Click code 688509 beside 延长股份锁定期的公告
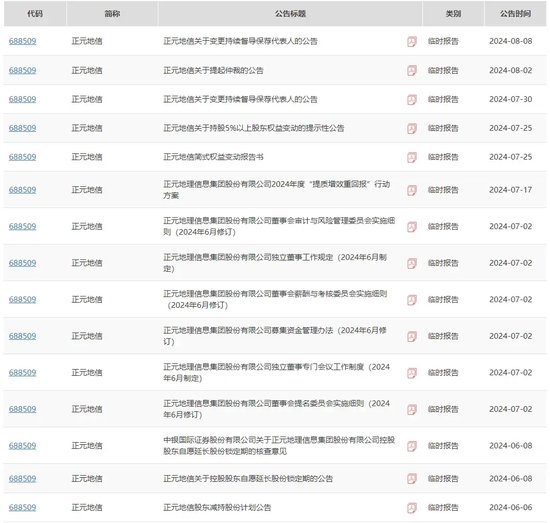Screen dimensions: 550x523 pyautogui.click(x=22, y=478)
